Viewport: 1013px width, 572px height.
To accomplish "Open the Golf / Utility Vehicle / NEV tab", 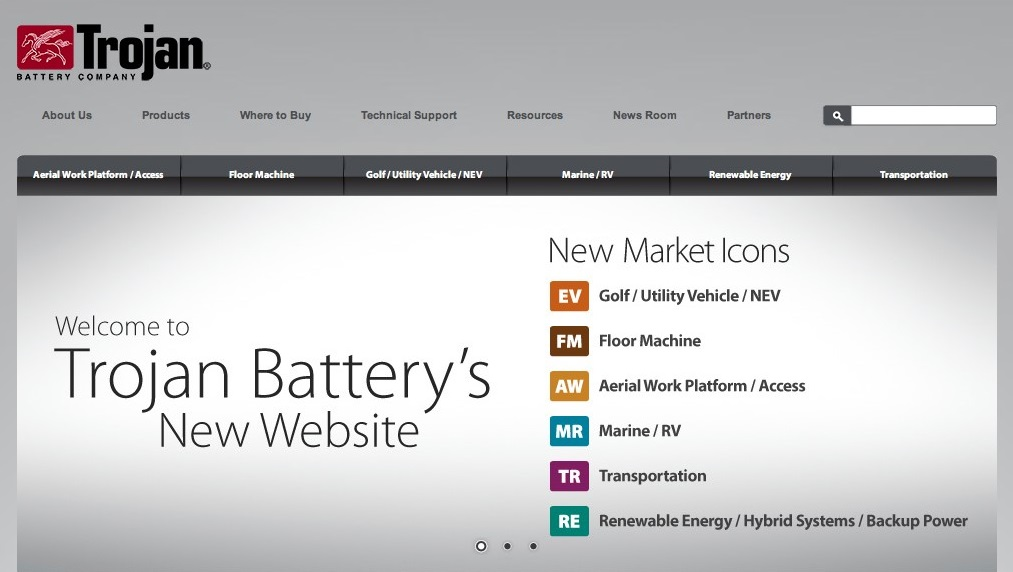I will pos(424,175).
